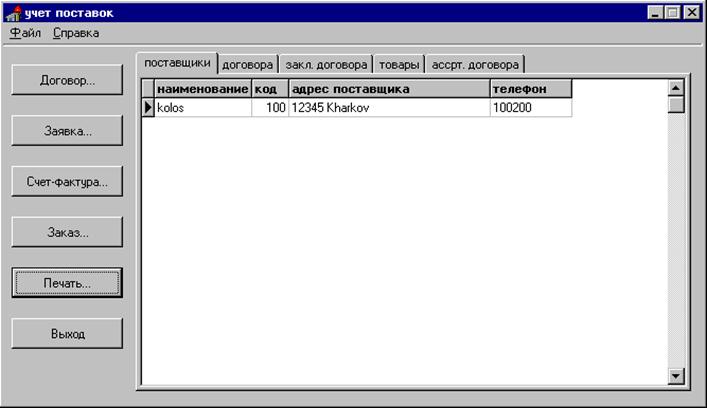Click the наименование column header
This screenshot has height=408, width=707.
click(x=202, y=89)
